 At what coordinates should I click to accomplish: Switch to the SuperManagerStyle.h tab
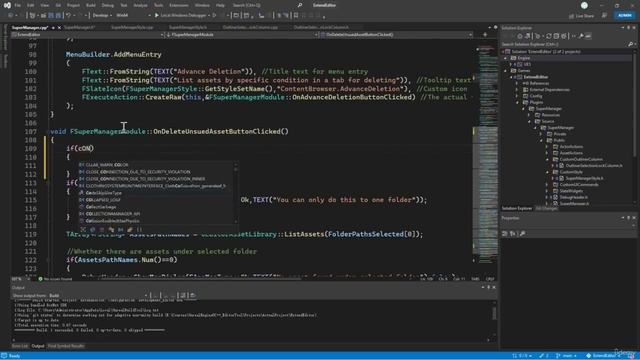[x=188, y=27]
